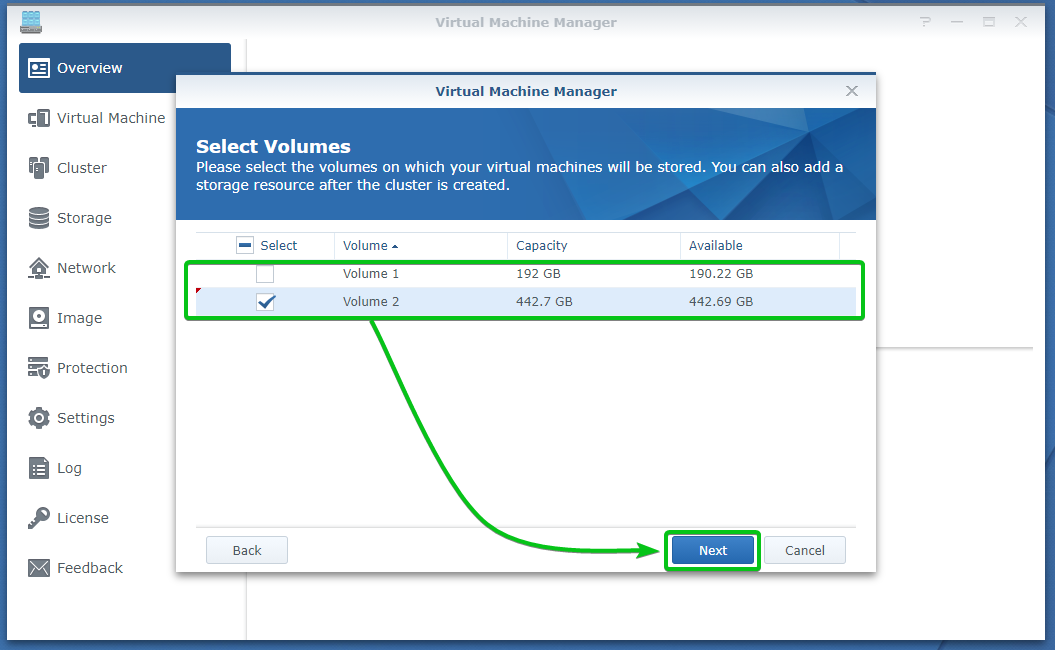Screen dimensions: 1055x650
Task: Click the Cancel button
Action: pos(805,550)
